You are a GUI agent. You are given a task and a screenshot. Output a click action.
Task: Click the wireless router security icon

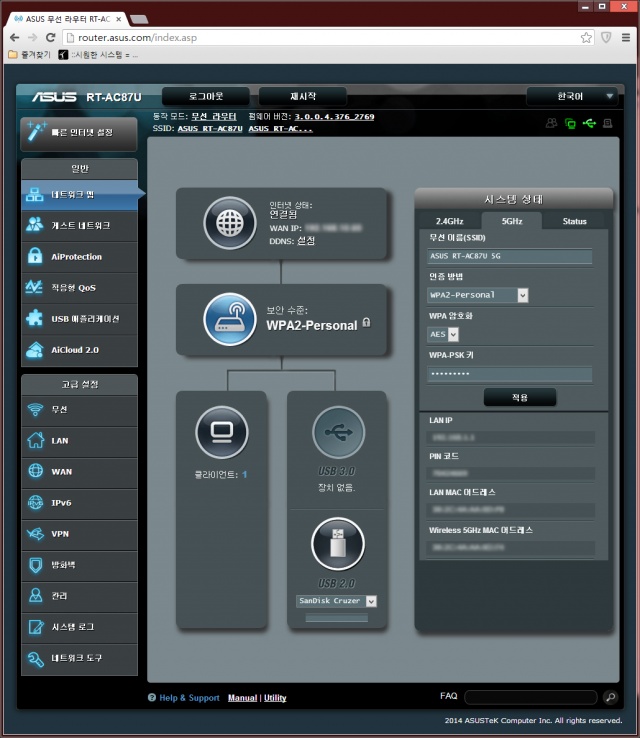pos(230,319)
